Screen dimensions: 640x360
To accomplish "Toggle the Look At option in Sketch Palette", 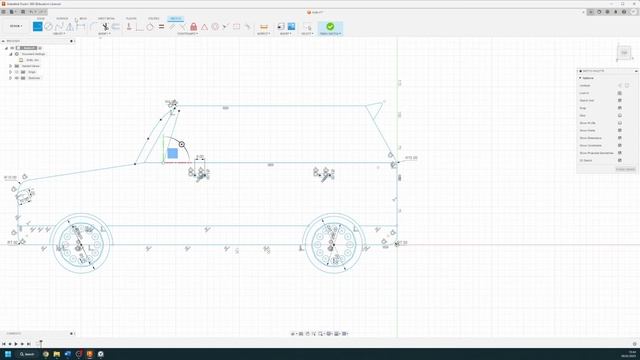I will [x=620, y=93].
